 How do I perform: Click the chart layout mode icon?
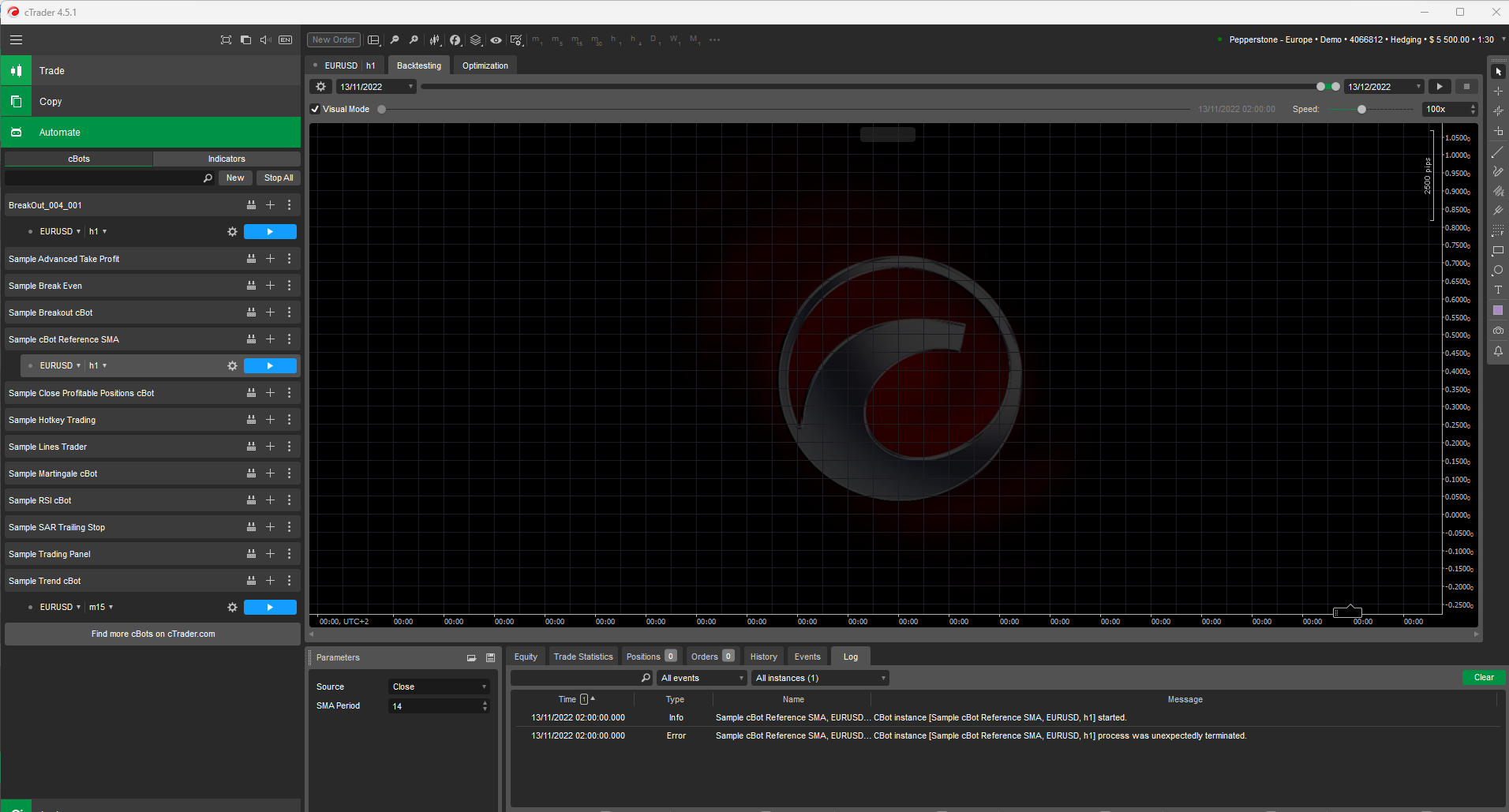[x=374, y=39]
